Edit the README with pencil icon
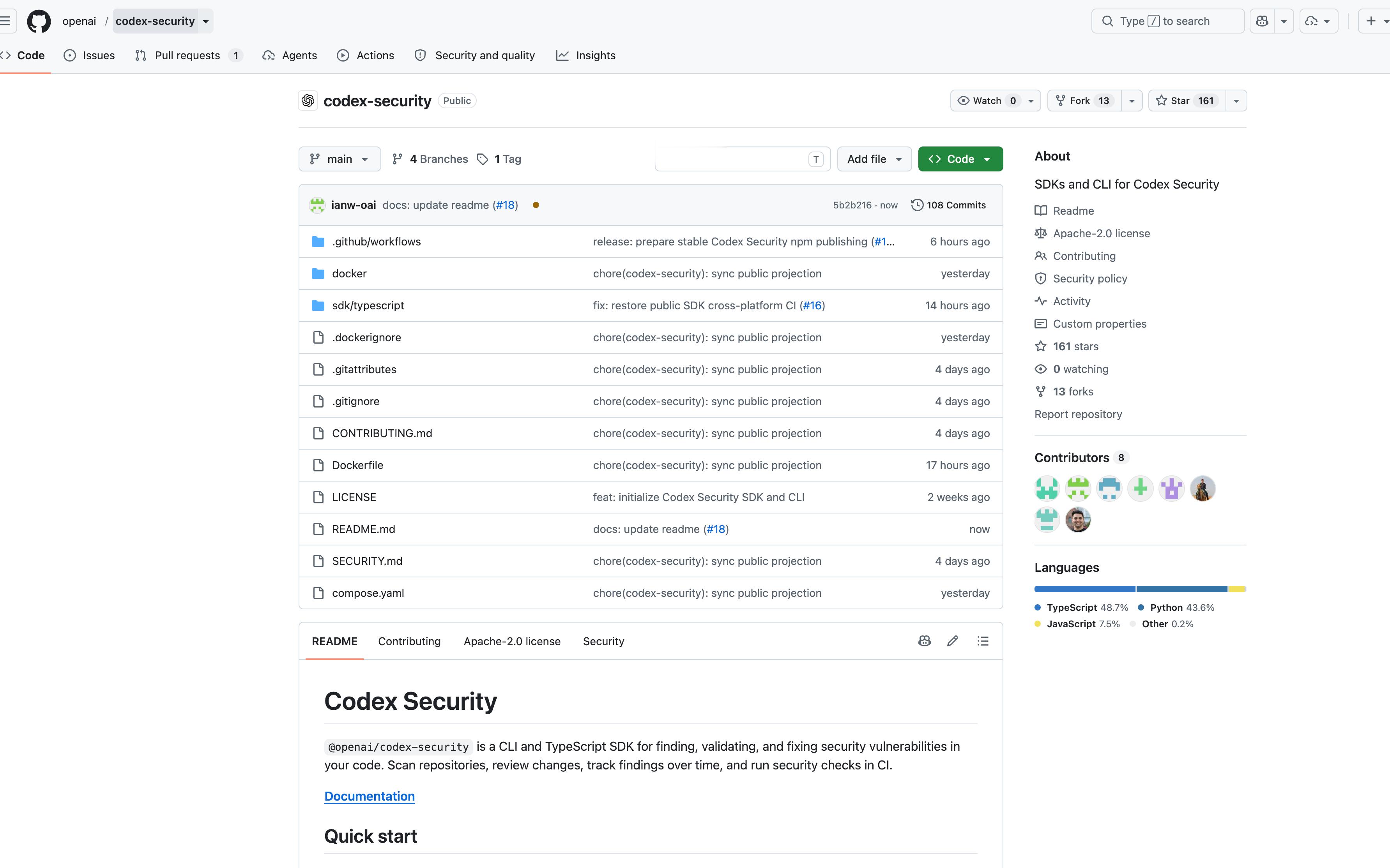Image resolution: width=1390 pixels, height=868 pixels. [x=952, y=641]
